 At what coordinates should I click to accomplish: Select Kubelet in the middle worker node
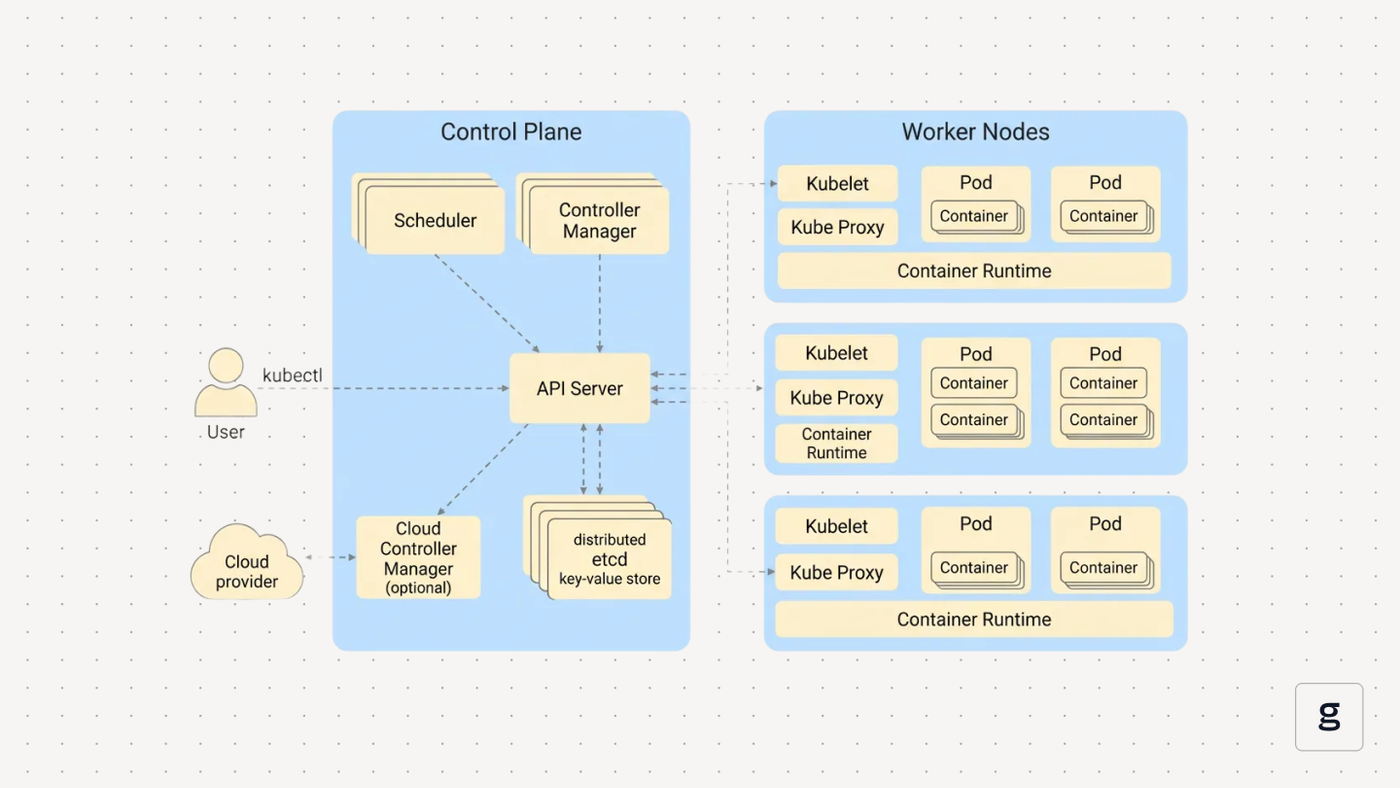[837, 353]
